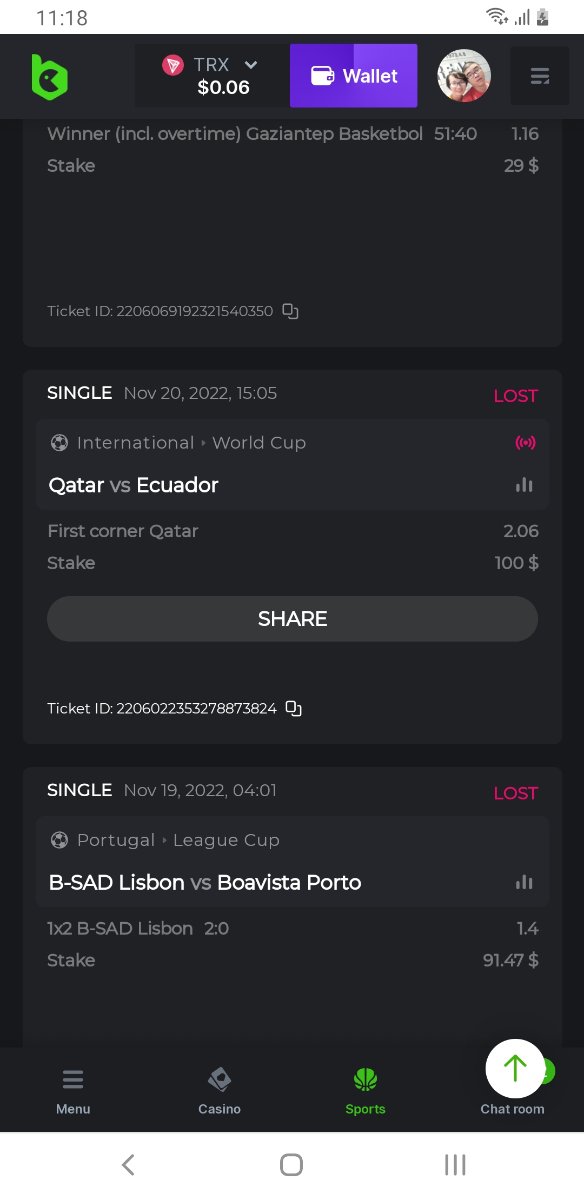The image size is (584, 1200).
Task: Open the Chat room tab
Action: pyautogui.click(x=512, y=1108)
